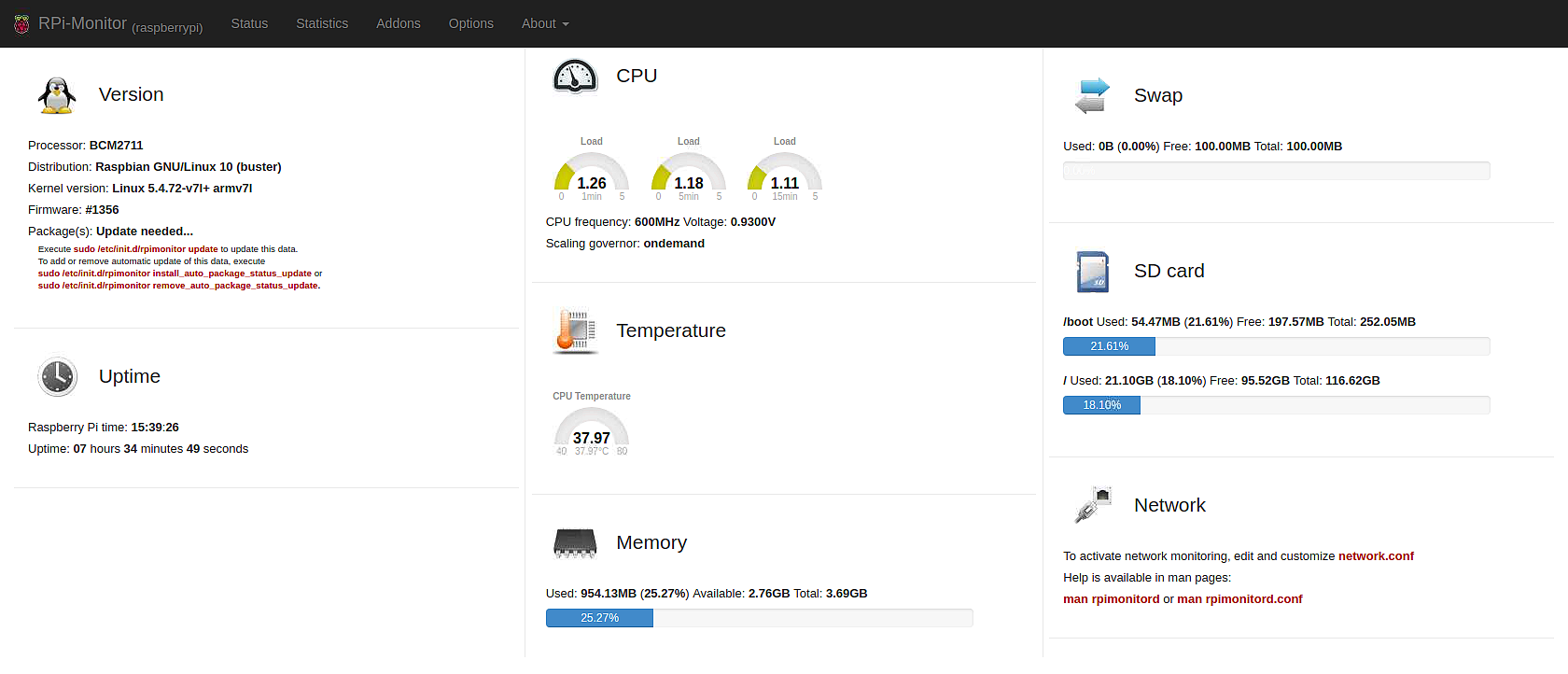Click the Uptime clock icon
The image size is (1568, 674).
[x=57, y=376]
